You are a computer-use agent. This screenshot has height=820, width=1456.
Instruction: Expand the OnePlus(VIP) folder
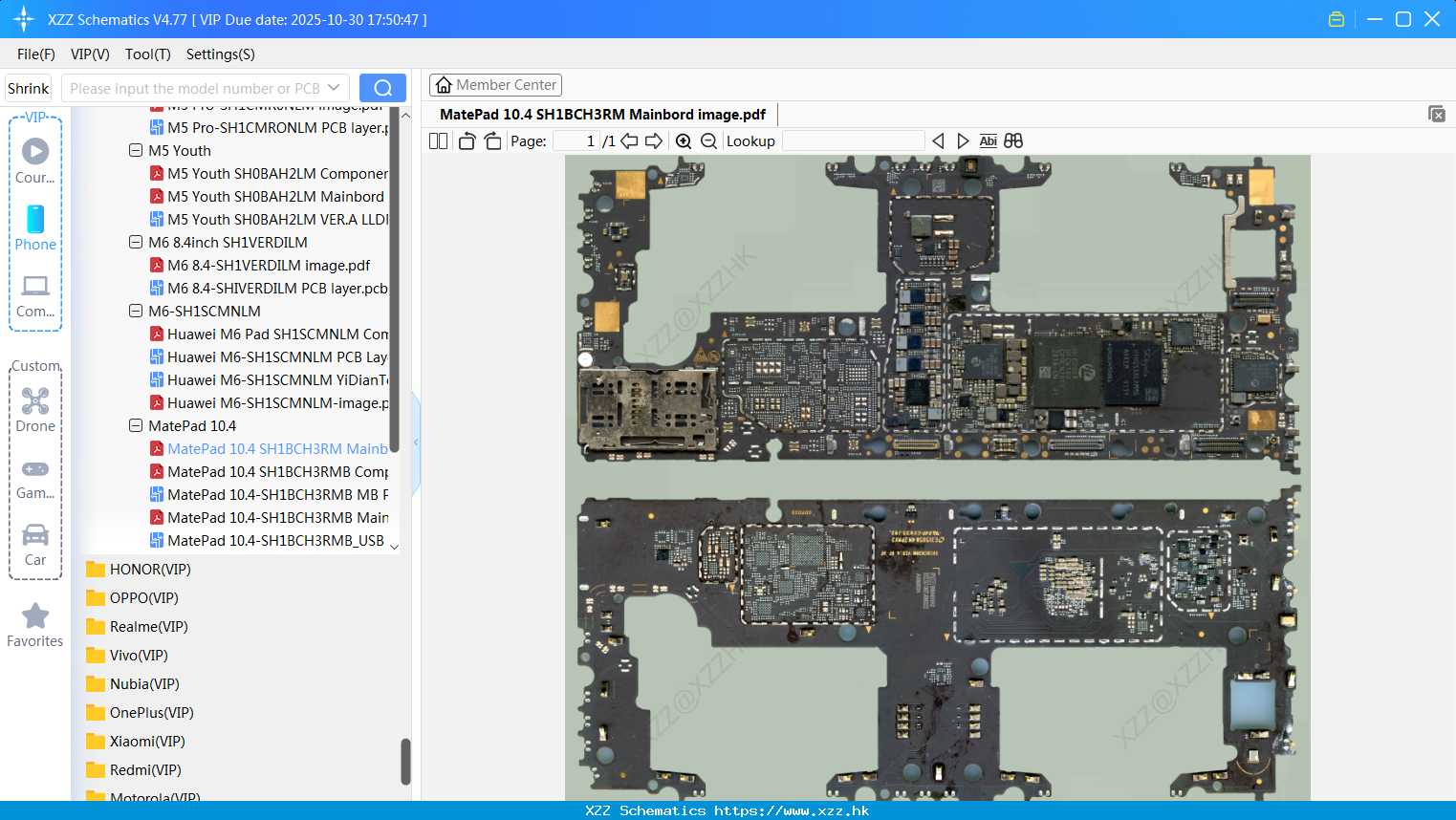[140, 713]
